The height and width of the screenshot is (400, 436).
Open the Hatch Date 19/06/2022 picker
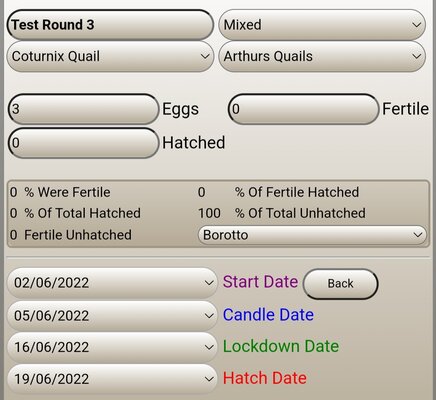(x=112, y=379)
